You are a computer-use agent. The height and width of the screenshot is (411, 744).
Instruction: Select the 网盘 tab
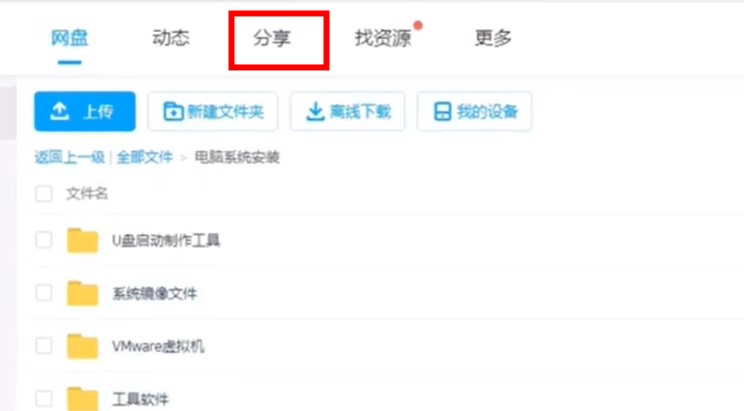(70, 37)
